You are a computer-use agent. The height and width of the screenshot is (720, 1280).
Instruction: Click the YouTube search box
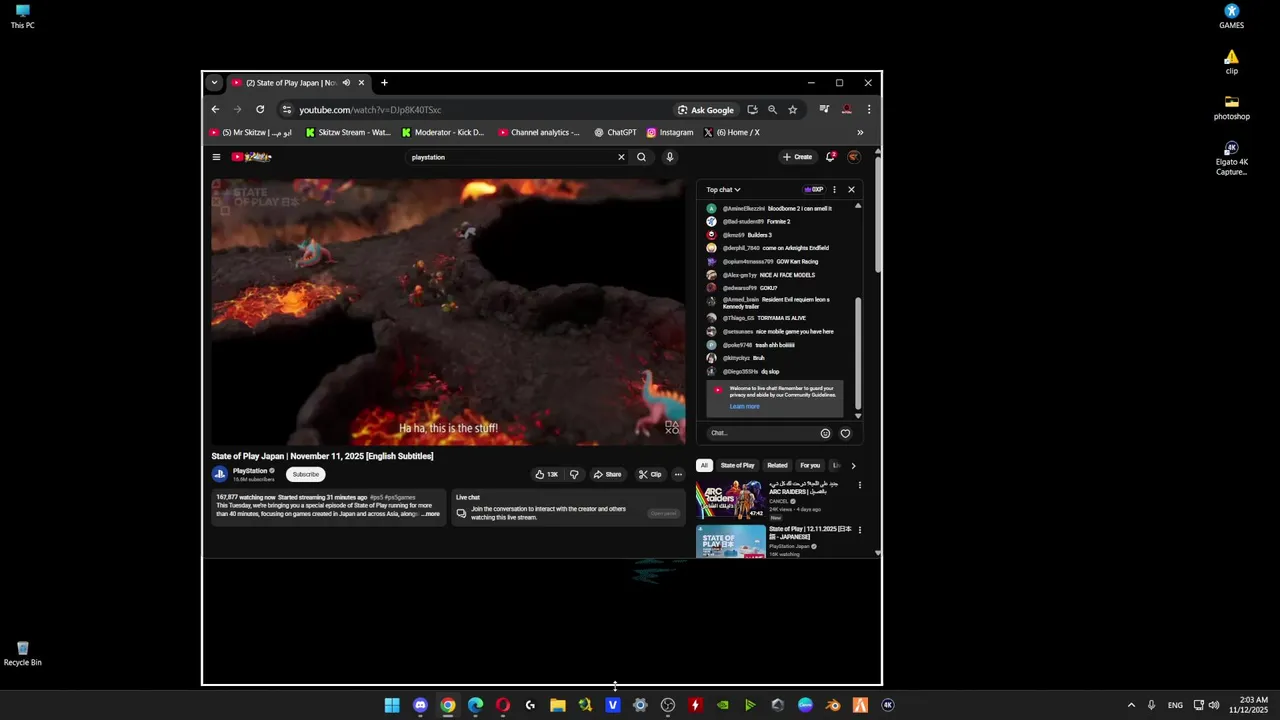(510, 157)
